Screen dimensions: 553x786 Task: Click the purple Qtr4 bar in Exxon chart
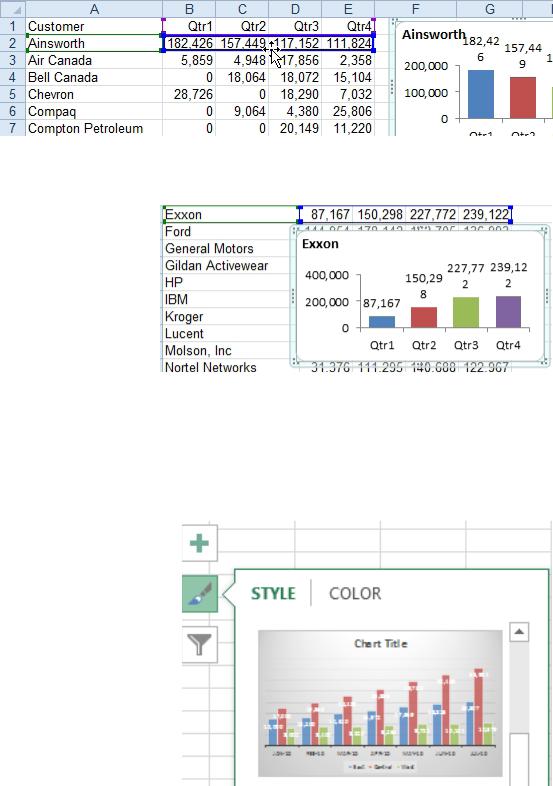point(508,312)
